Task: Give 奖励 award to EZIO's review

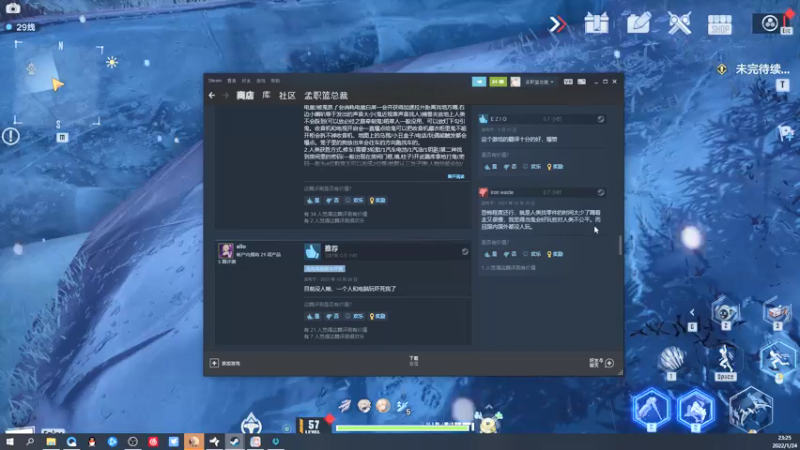Action: [x=555, y=167]
